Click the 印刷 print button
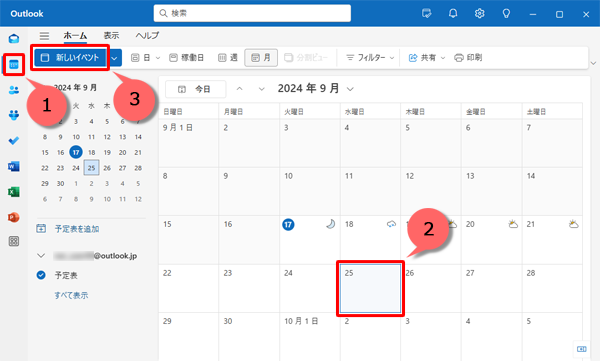The width and height of the screenshot is (600, 361). point(468,58)
